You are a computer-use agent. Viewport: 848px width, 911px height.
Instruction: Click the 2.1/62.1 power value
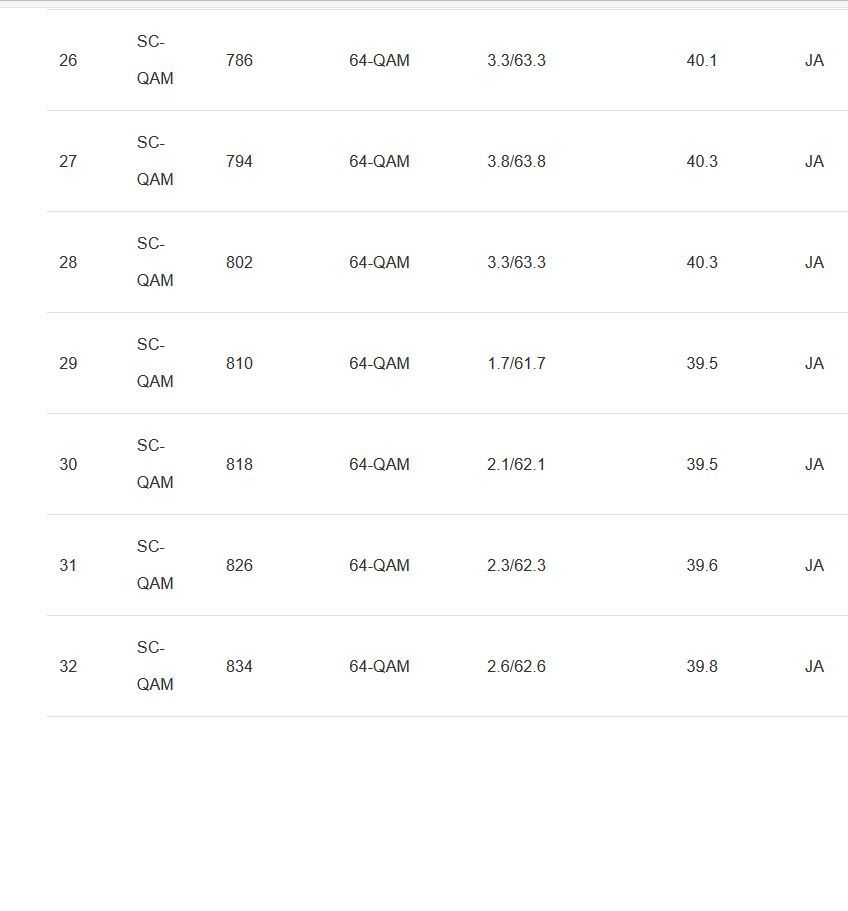516,465
